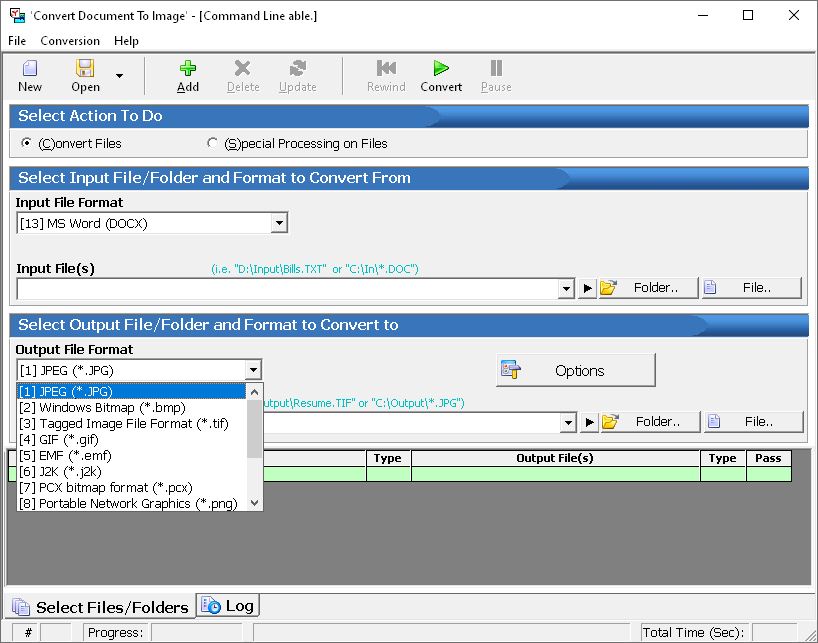This screenshot has height=643, width=818.
Task: Select the (C)onvert Files radio button
Action: pos(26,143)
